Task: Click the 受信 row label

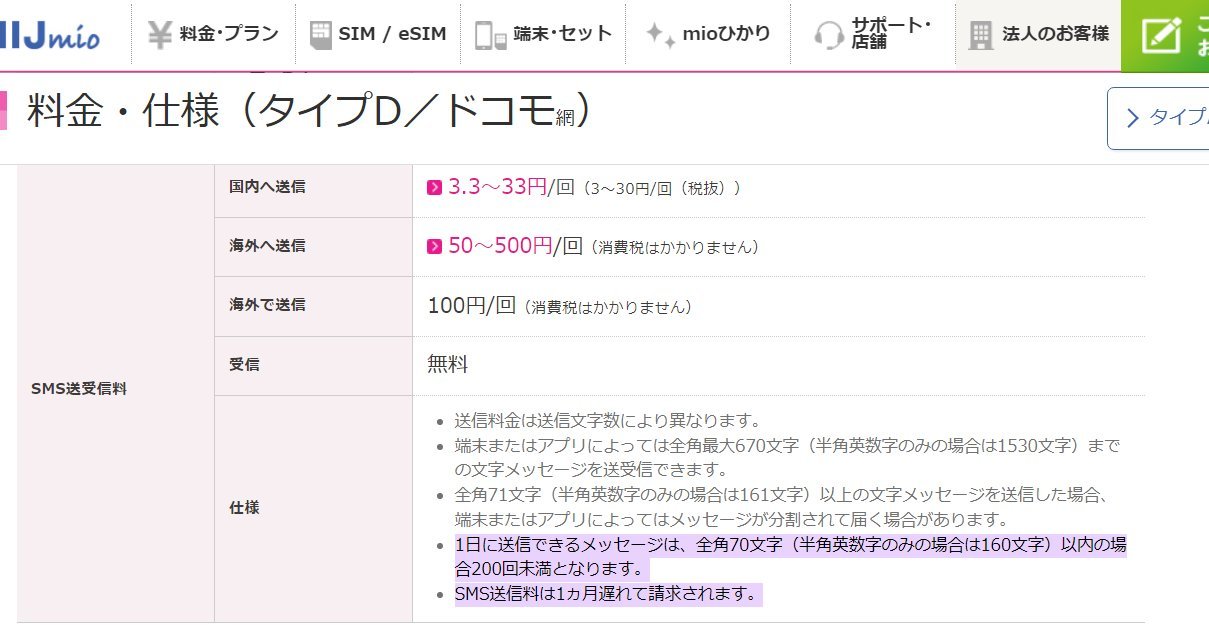Action: tap(244, 365)
